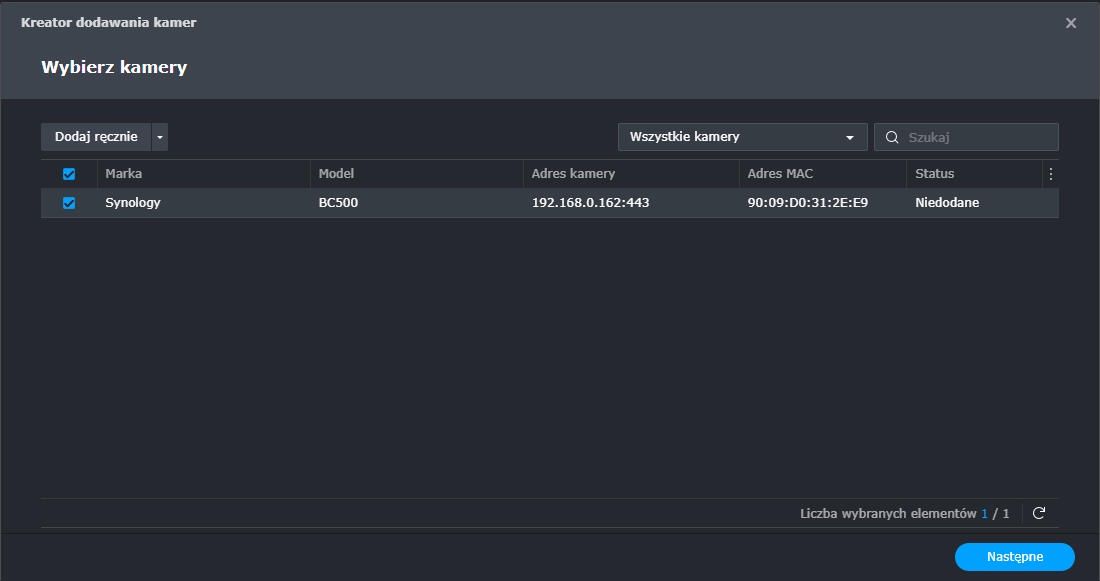
Task: Open the column options three-dot menu
Action: (1050, 174)
